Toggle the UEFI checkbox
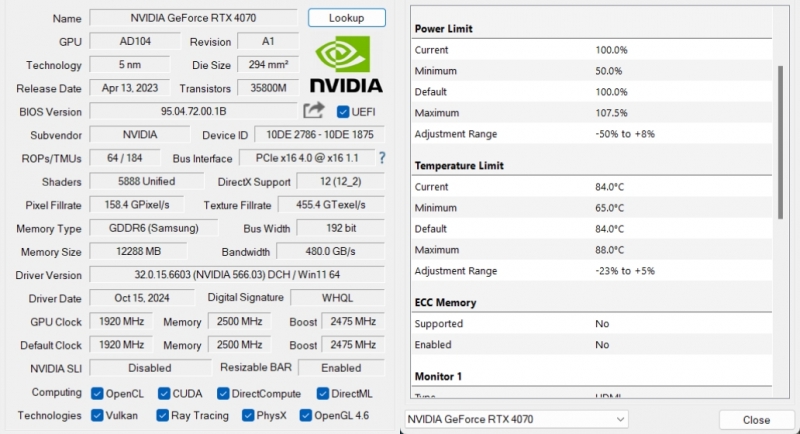800x434 pixels. click(343, 112)
